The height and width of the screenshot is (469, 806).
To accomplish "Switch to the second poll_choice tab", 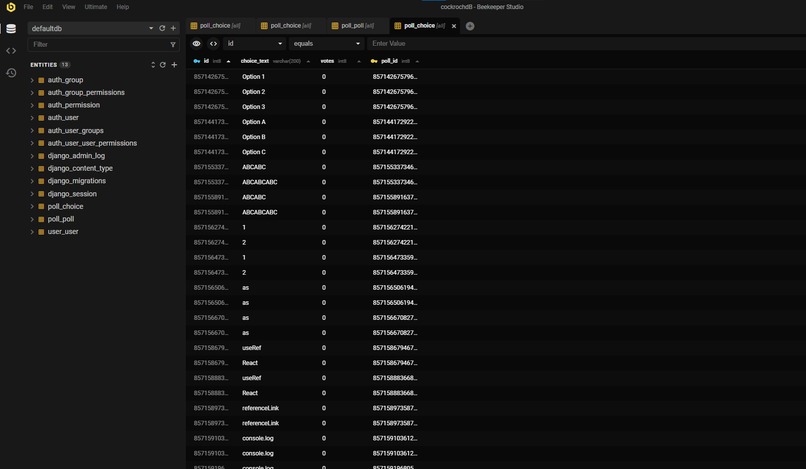I will pyautogui.click(x=290, y=26).
